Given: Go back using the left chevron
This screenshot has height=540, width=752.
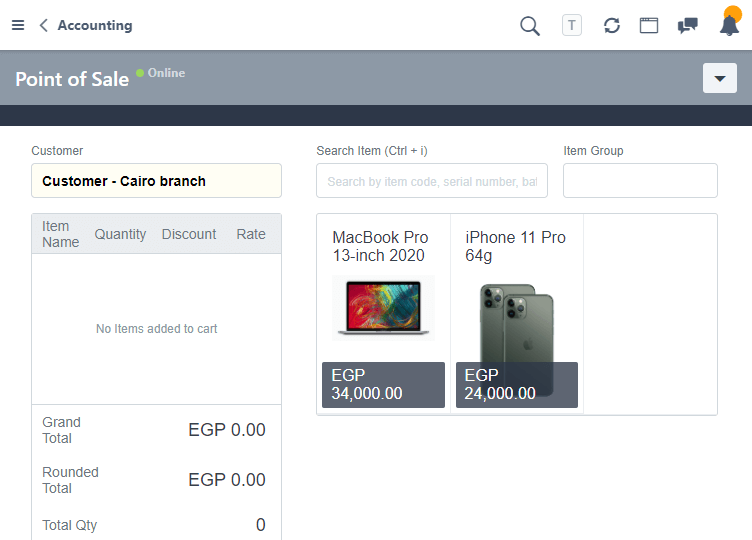Looking at the screenshot, I should [x=43, y=25].
